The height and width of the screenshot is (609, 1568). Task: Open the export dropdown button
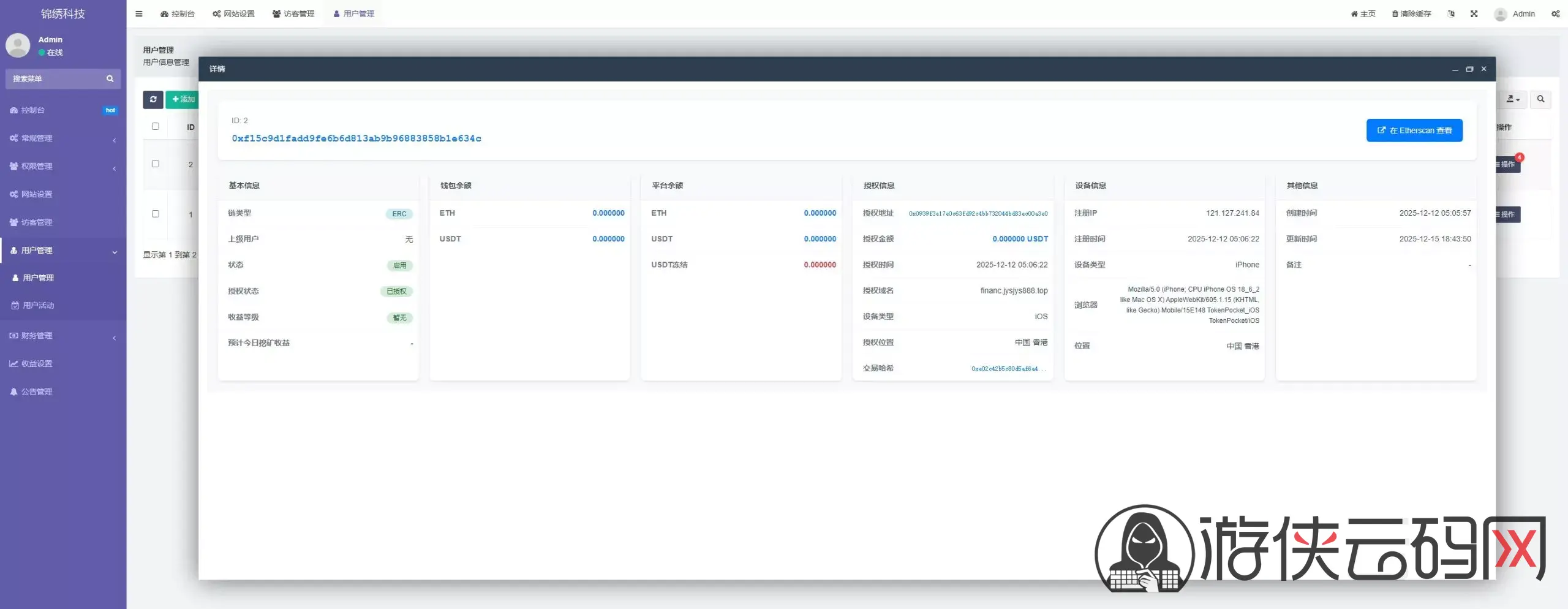coord(1513,99)
